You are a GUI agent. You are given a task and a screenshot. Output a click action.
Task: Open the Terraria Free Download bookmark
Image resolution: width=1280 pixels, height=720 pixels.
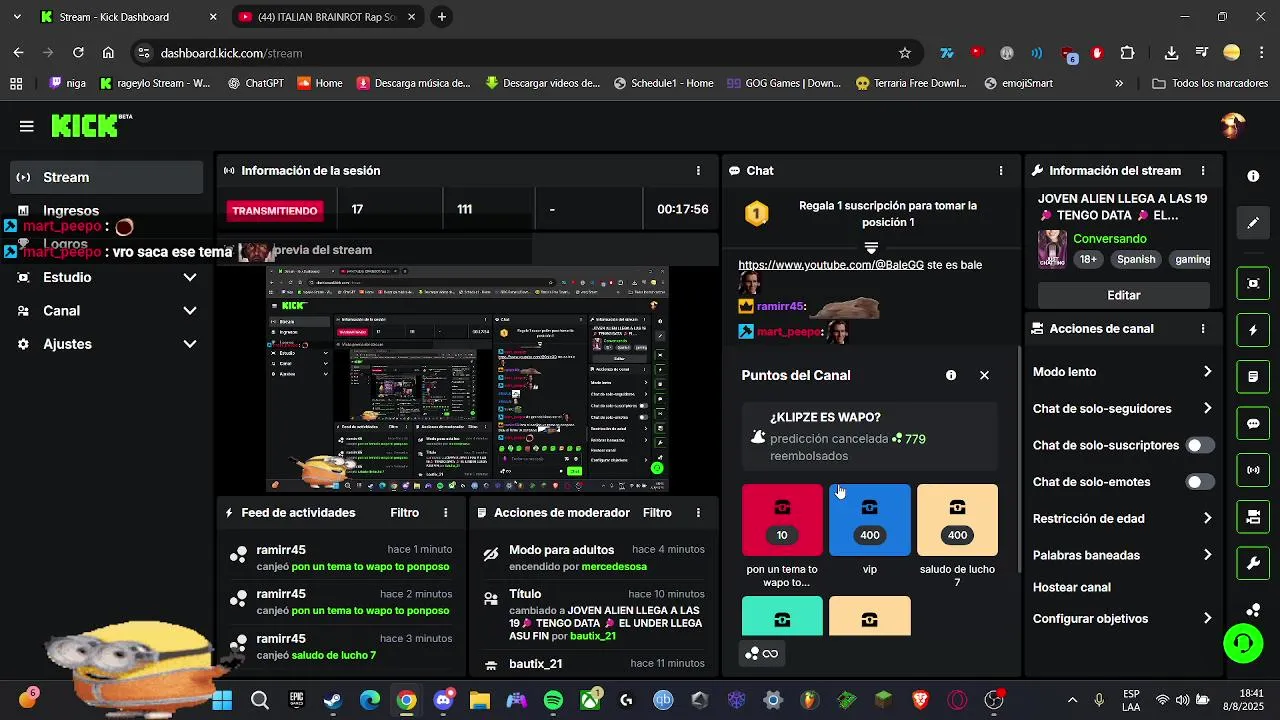click(911, 83)
